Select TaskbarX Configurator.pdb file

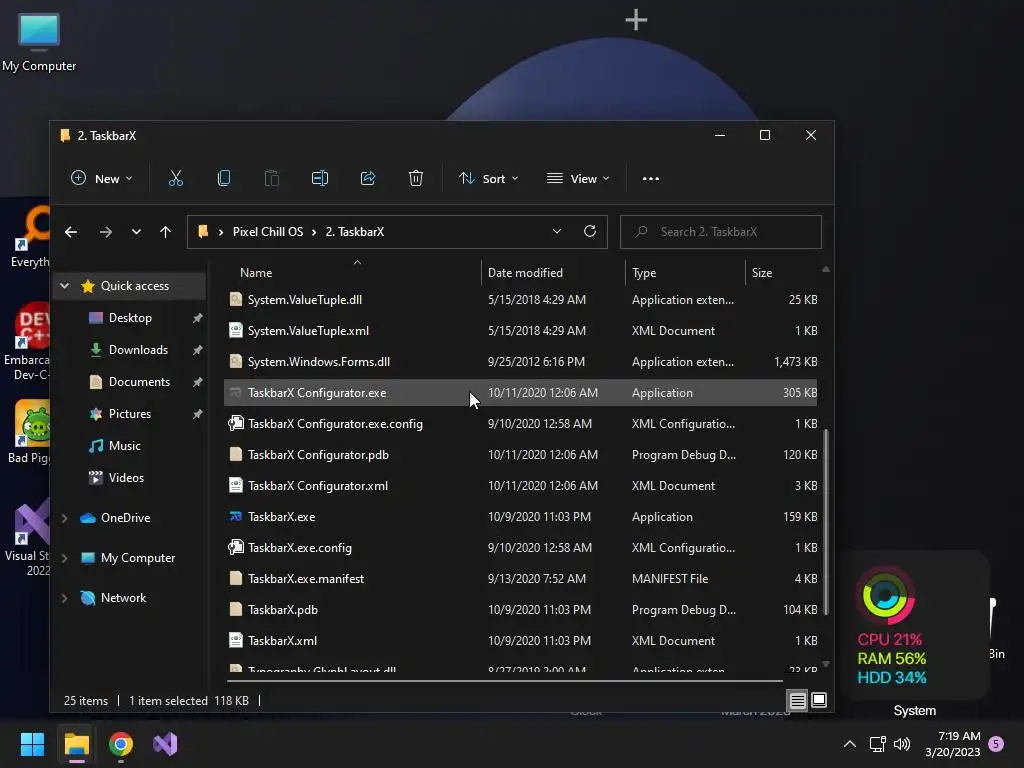pyautogui.click(x=520, y=455)
